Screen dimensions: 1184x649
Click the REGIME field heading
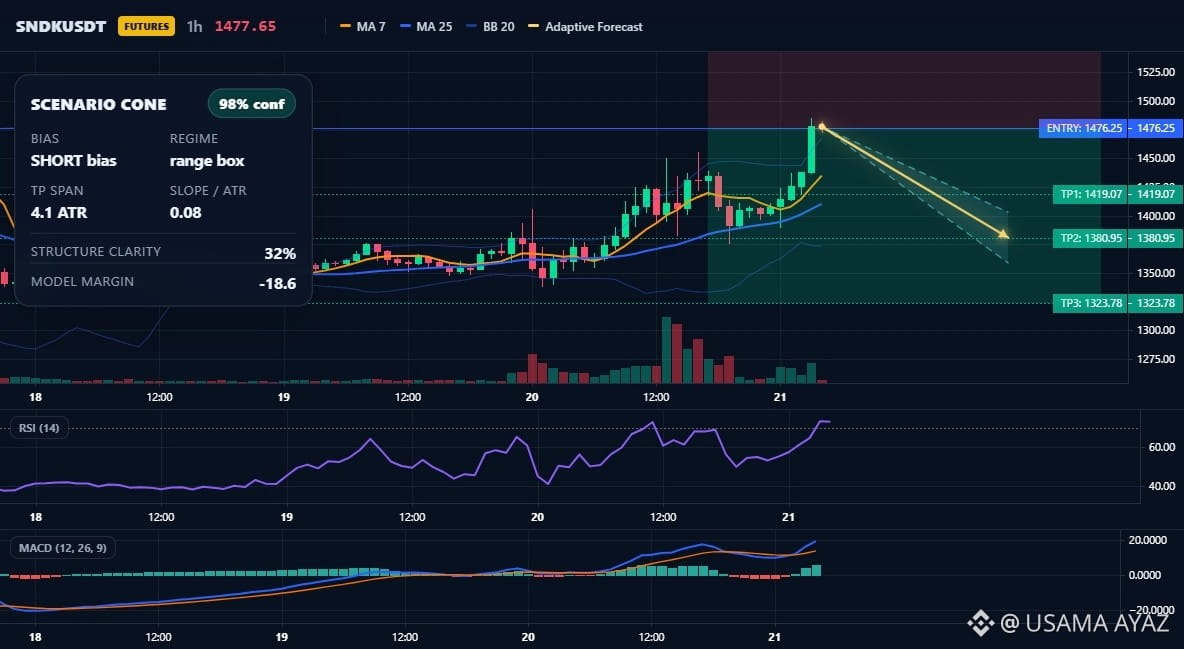pyautogui.click(x=194, y=138)
